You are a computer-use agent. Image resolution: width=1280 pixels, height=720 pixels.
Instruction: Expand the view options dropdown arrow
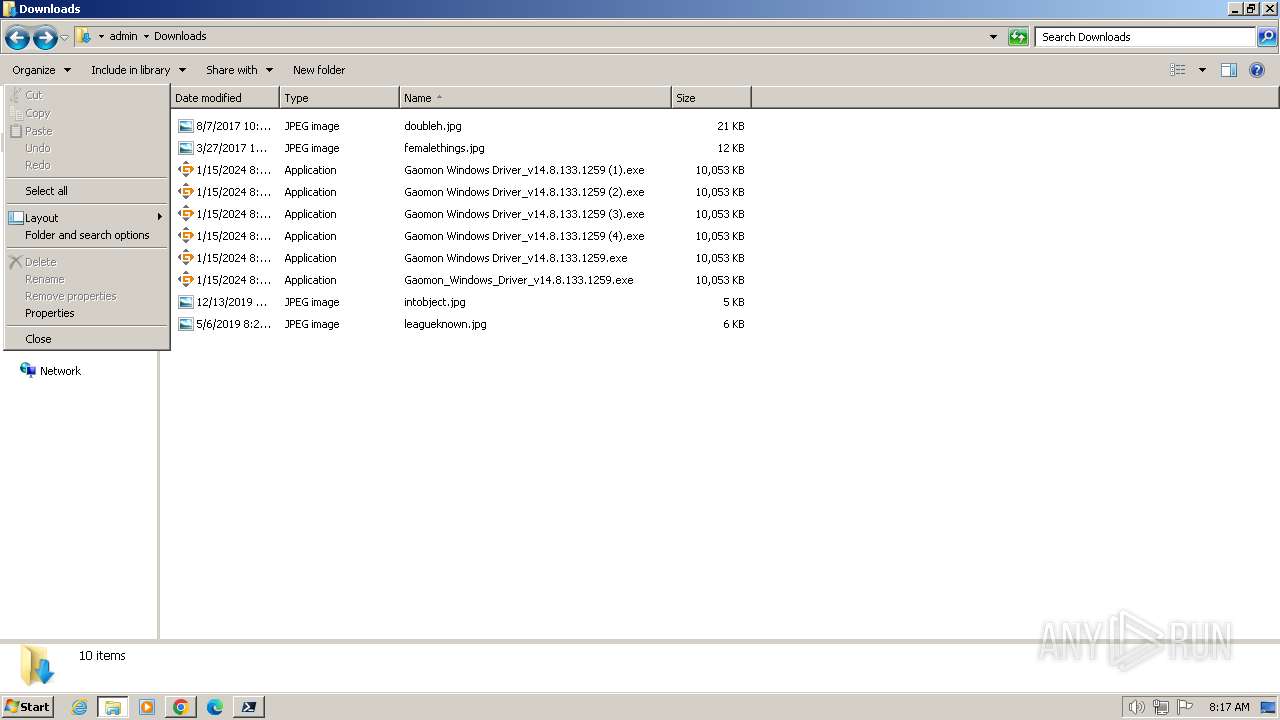(x=1202, y=70)
